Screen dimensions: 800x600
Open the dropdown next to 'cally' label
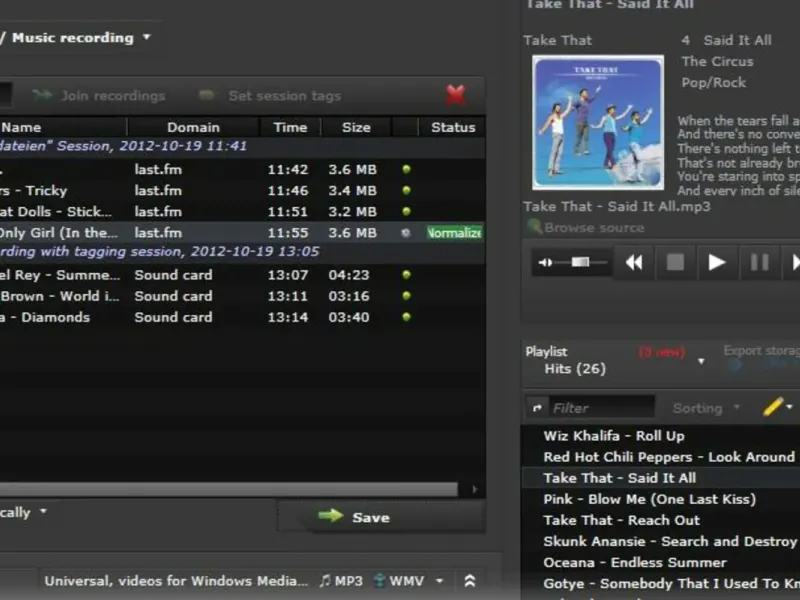pos(43,511)
